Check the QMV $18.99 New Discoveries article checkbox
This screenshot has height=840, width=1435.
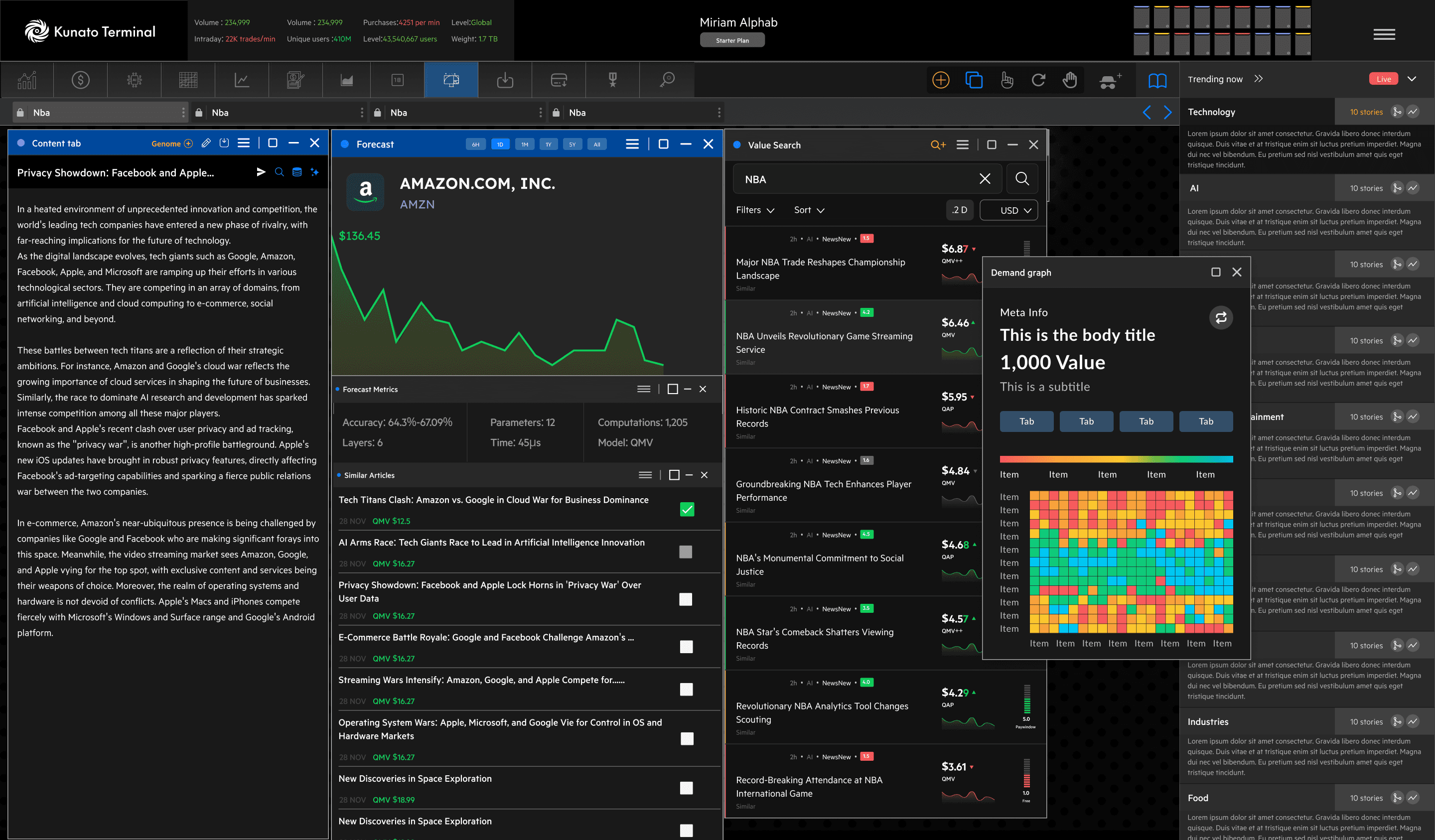click(686, 788)
